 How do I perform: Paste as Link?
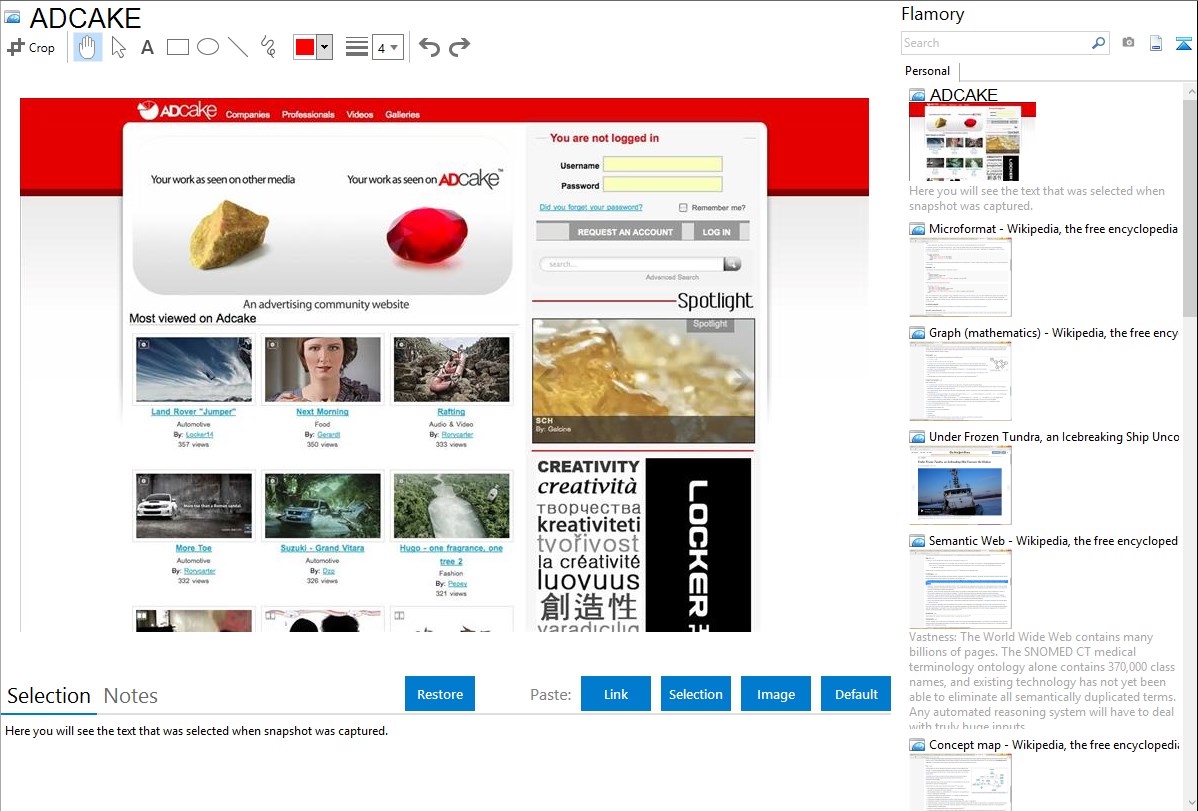[616, 694]
